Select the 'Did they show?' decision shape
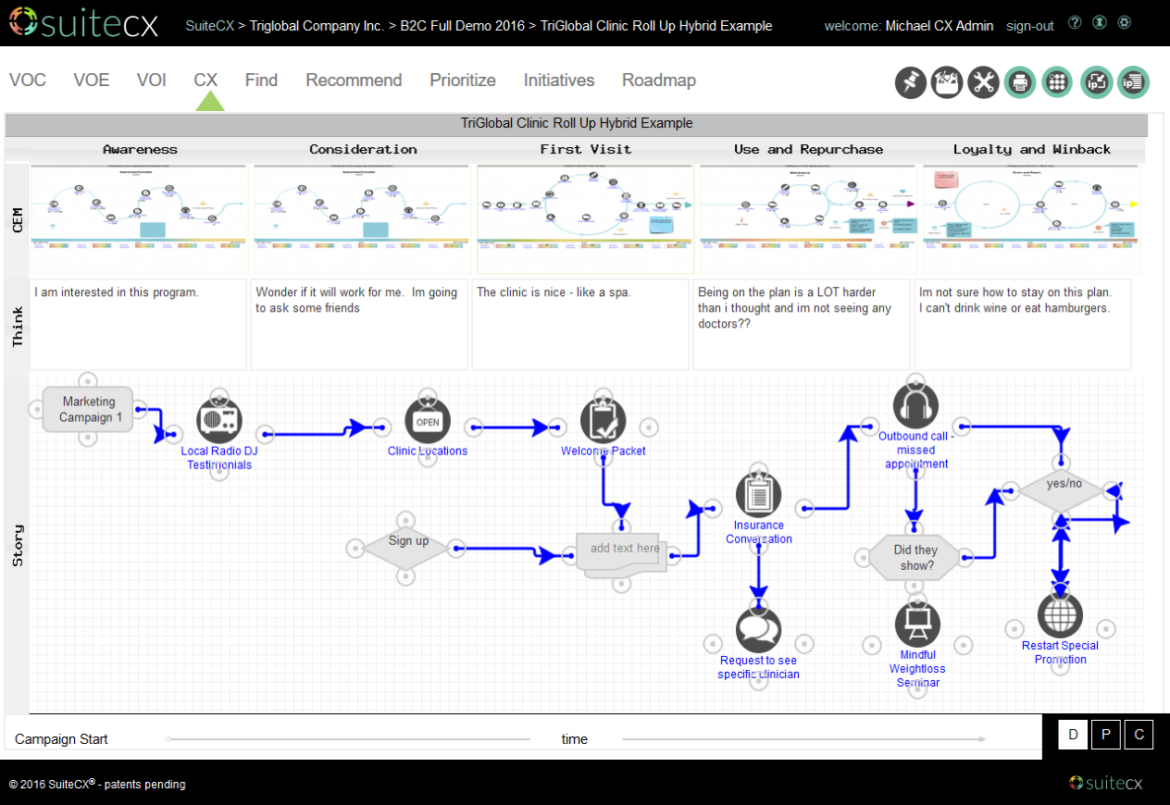Image resolution: width=1170 pixels, height=805 pixels. (x=915, y=557)
